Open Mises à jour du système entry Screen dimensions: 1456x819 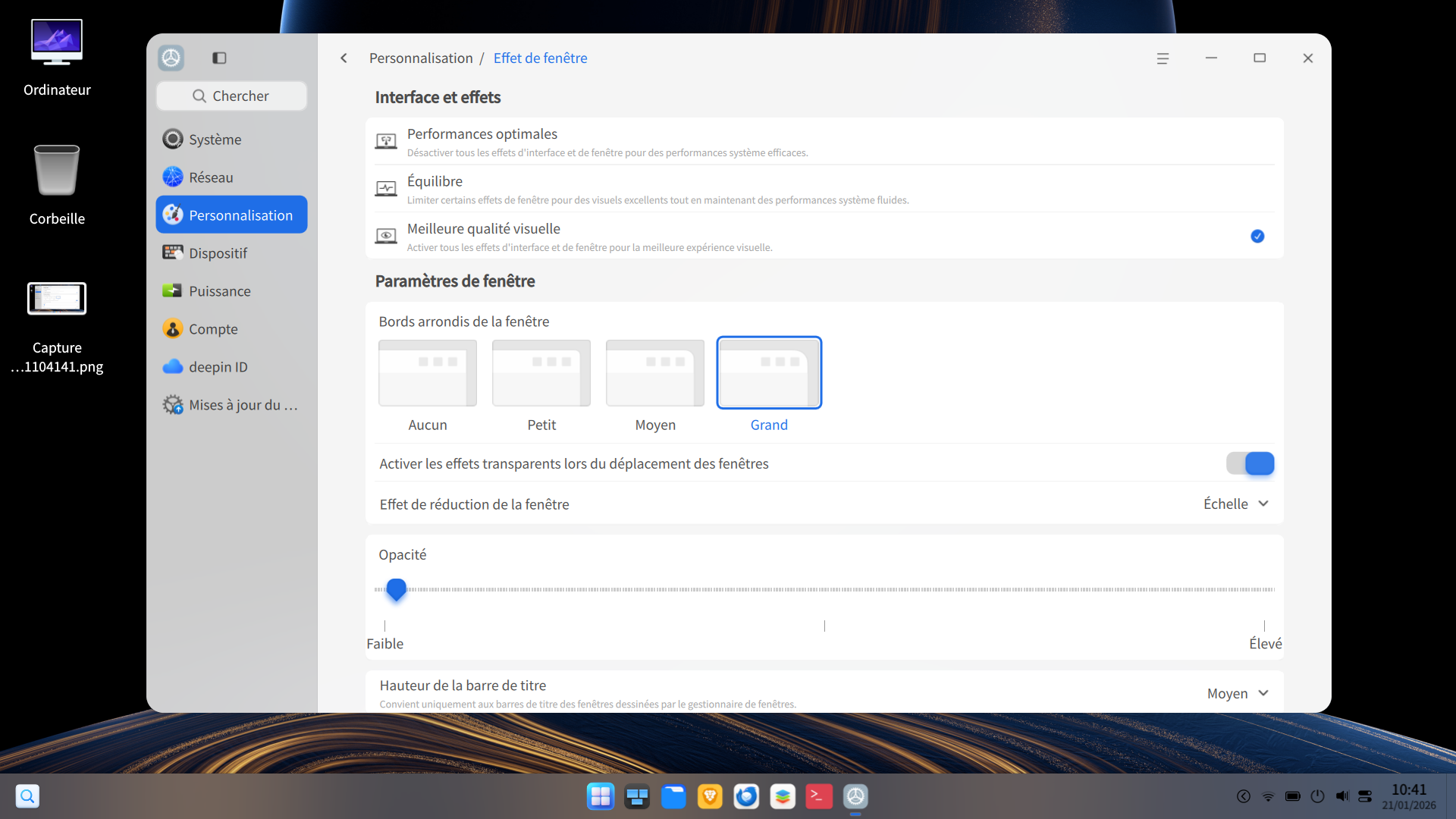tap(231, 405)
